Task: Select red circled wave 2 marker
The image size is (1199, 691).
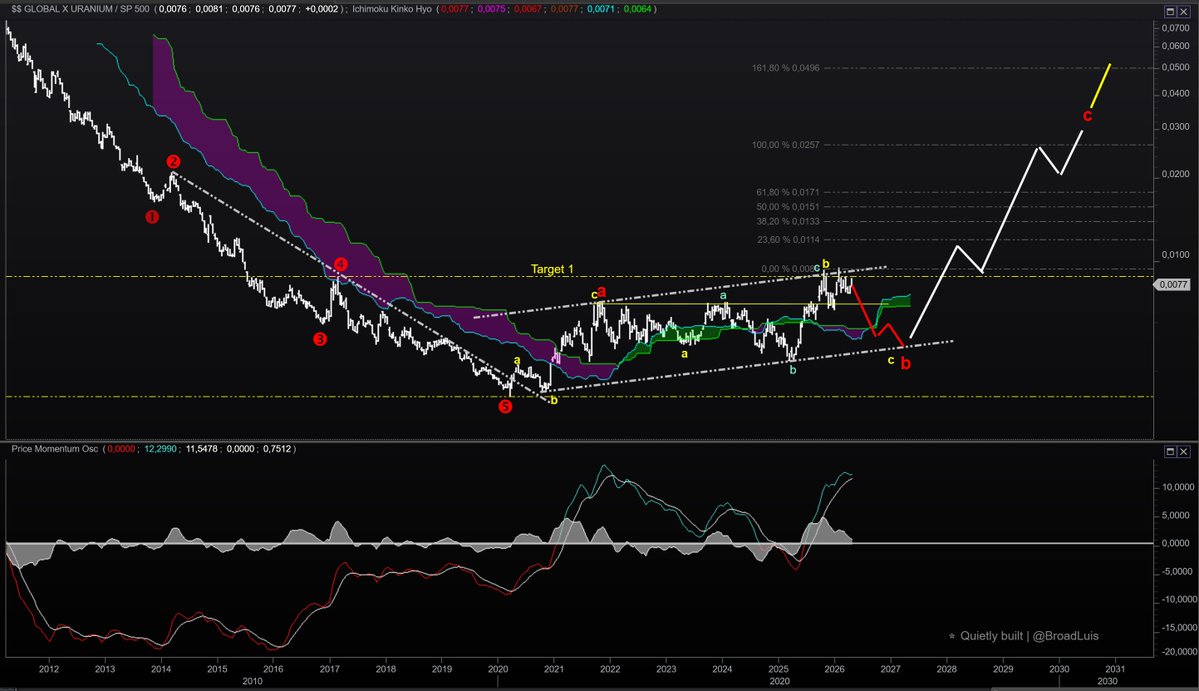Action: pyautogui.click(x=174, y=161)
